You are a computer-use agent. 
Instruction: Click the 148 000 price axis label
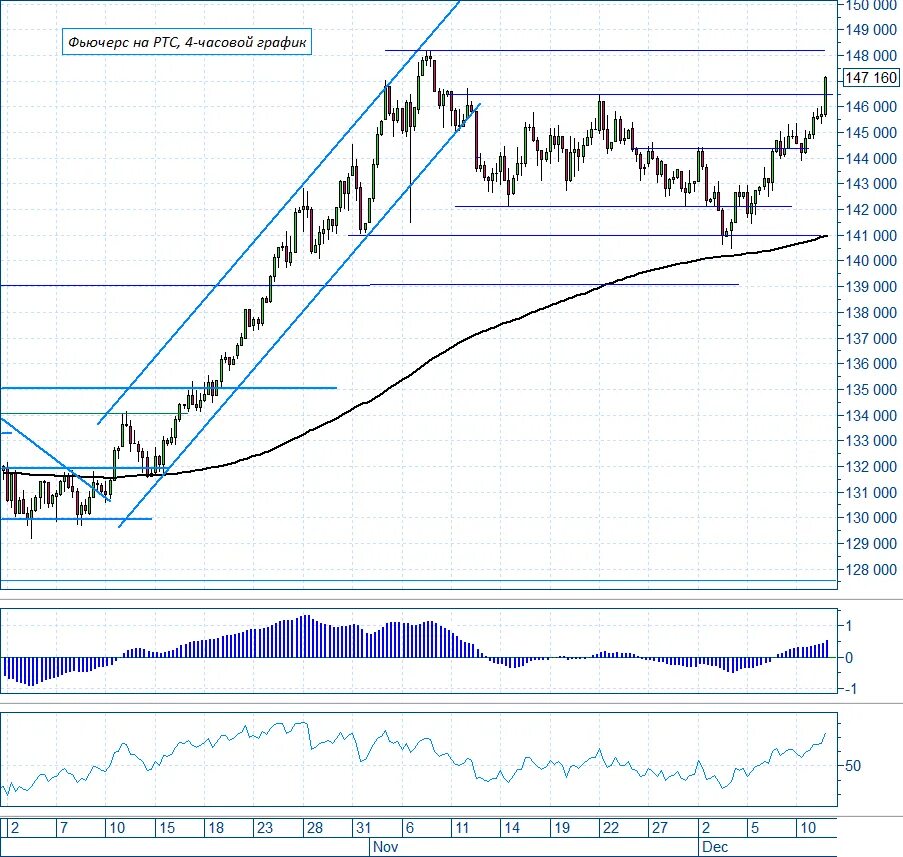tap(871, 56)
